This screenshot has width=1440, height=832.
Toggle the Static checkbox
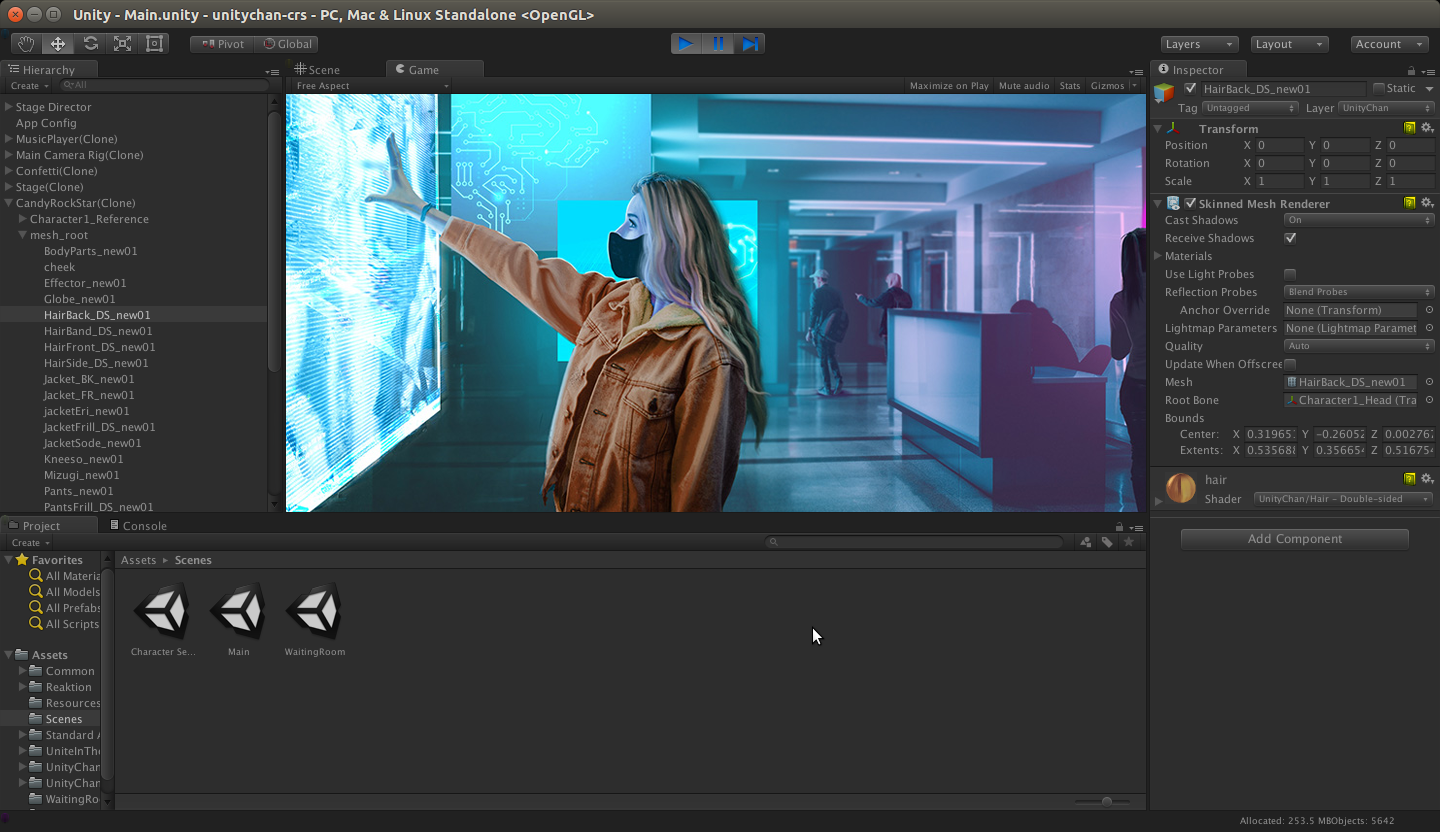pos(1379,88)
